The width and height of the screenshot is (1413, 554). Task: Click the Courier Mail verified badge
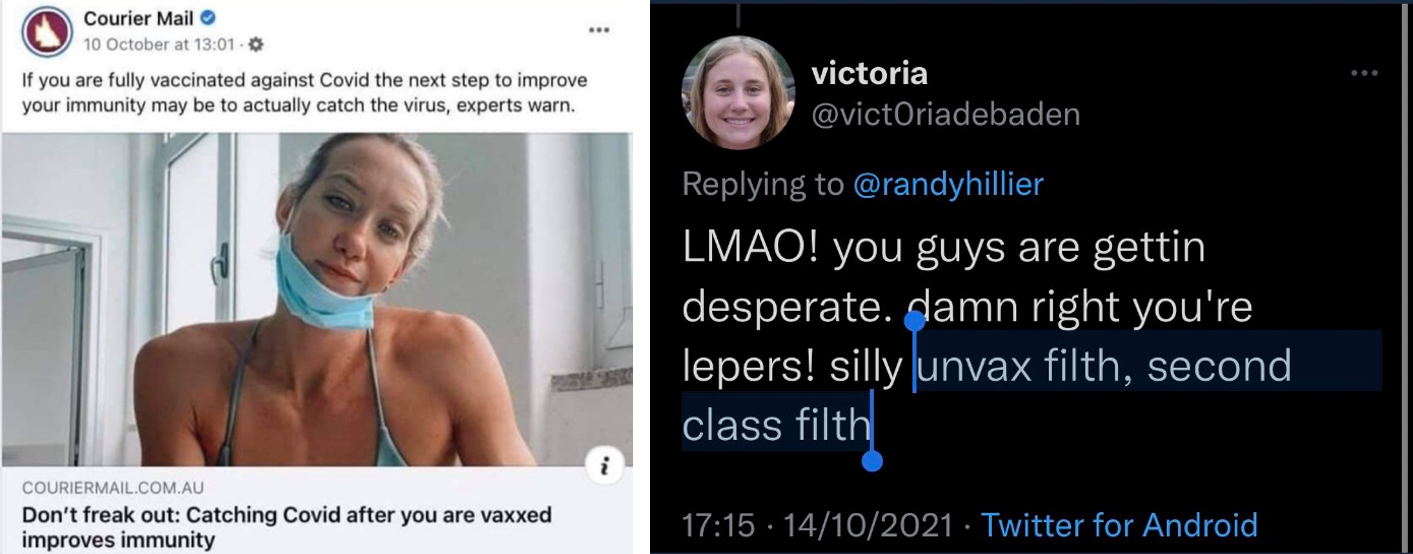click(208, 19)
